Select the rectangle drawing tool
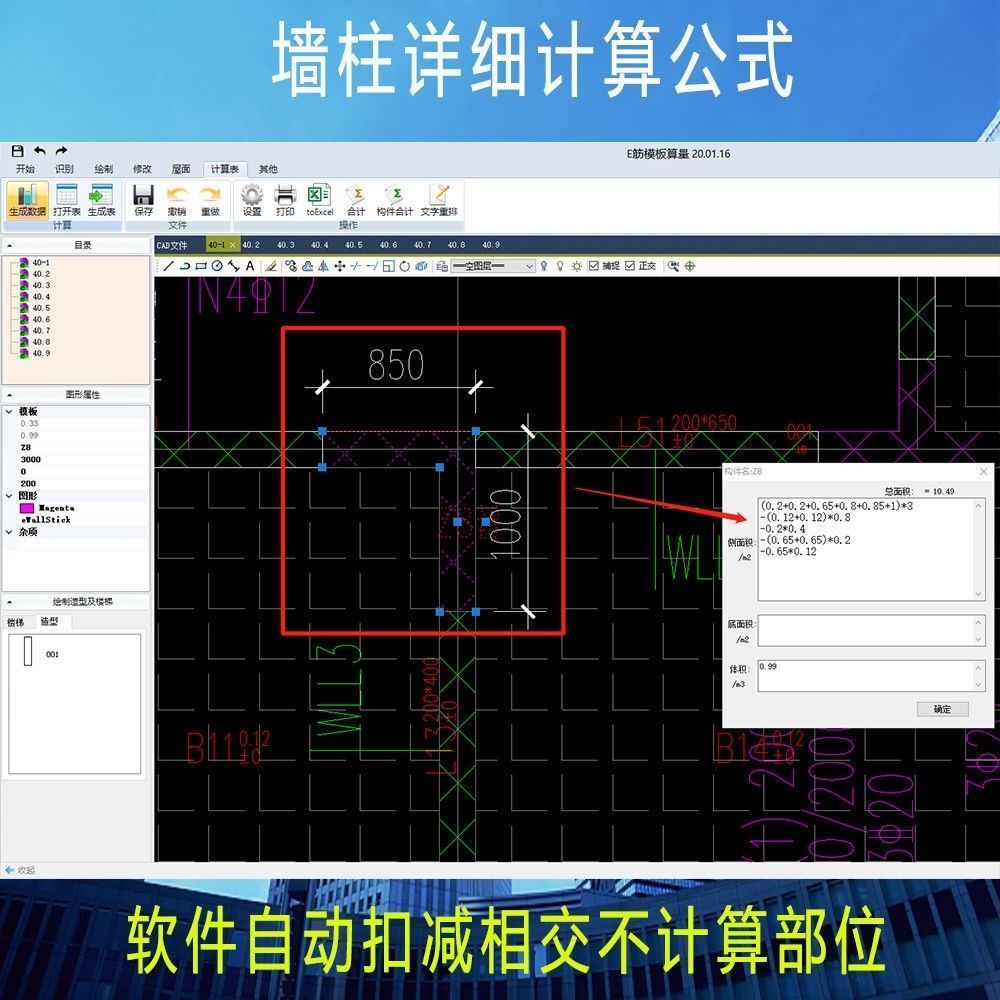The height and width of the screenshot is (1000, 1000). click(201, 266)
